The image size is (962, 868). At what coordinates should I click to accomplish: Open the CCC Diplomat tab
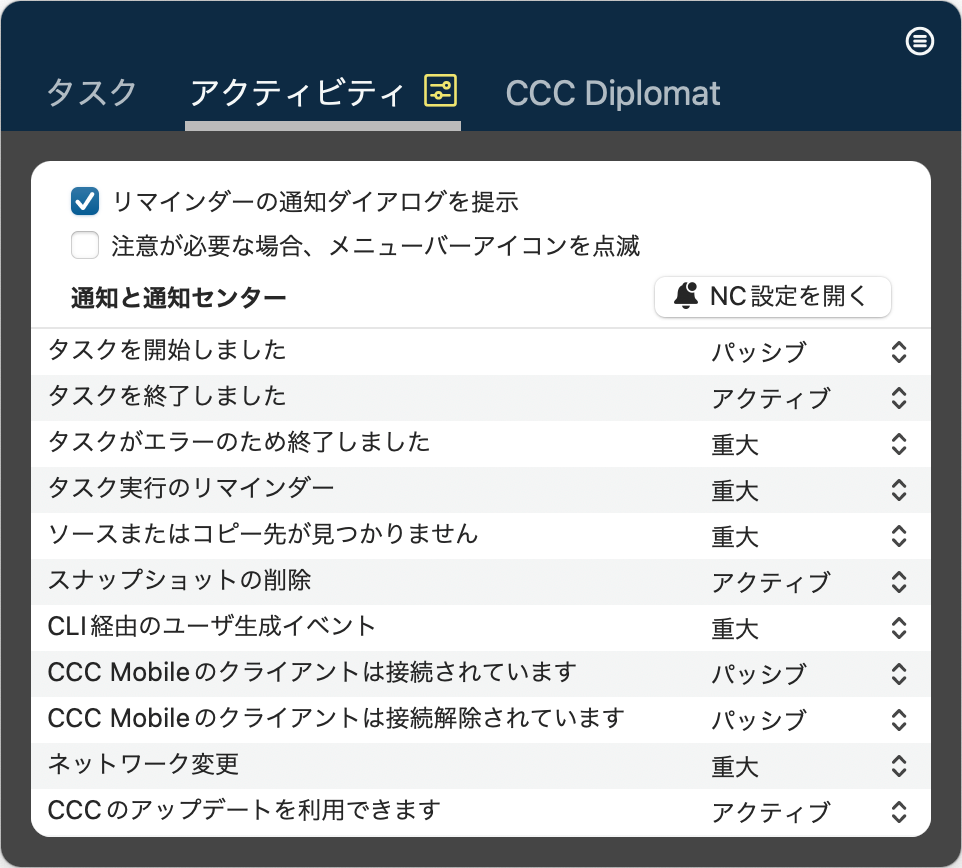[612, 93]
